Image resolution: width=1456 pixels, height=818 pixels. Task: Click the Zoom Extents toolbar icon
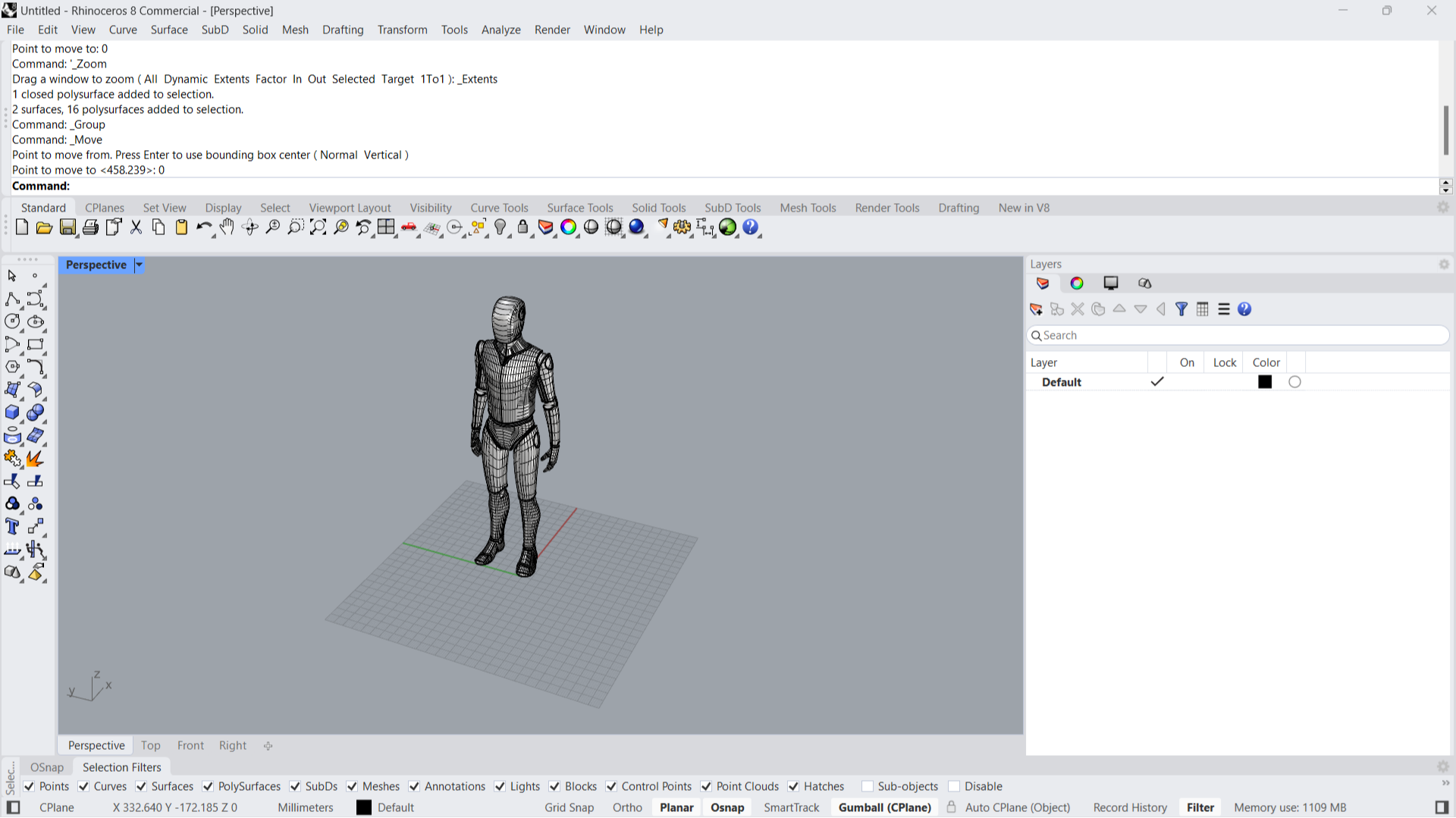(318, 227)
